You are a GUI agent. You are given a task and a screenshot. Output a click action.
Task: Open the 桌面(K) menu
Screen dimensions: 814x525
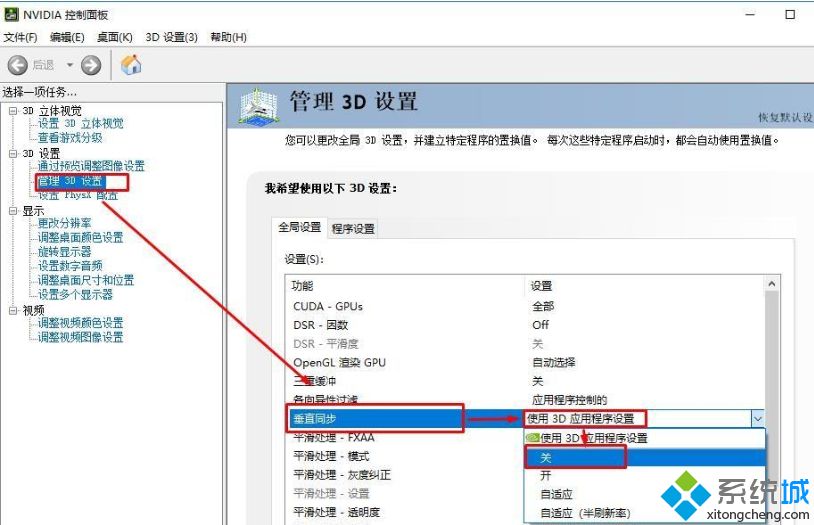click(115, 37)
